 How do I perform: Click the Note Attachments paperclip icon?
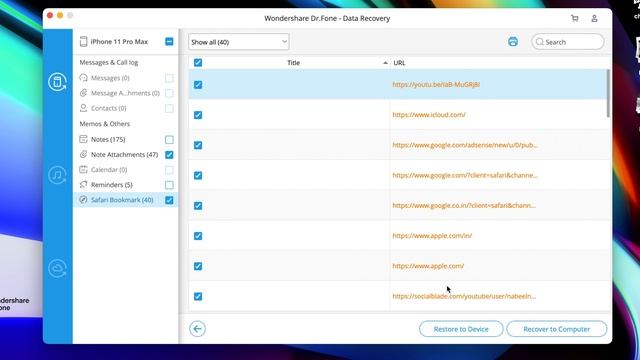coord(83,154)
